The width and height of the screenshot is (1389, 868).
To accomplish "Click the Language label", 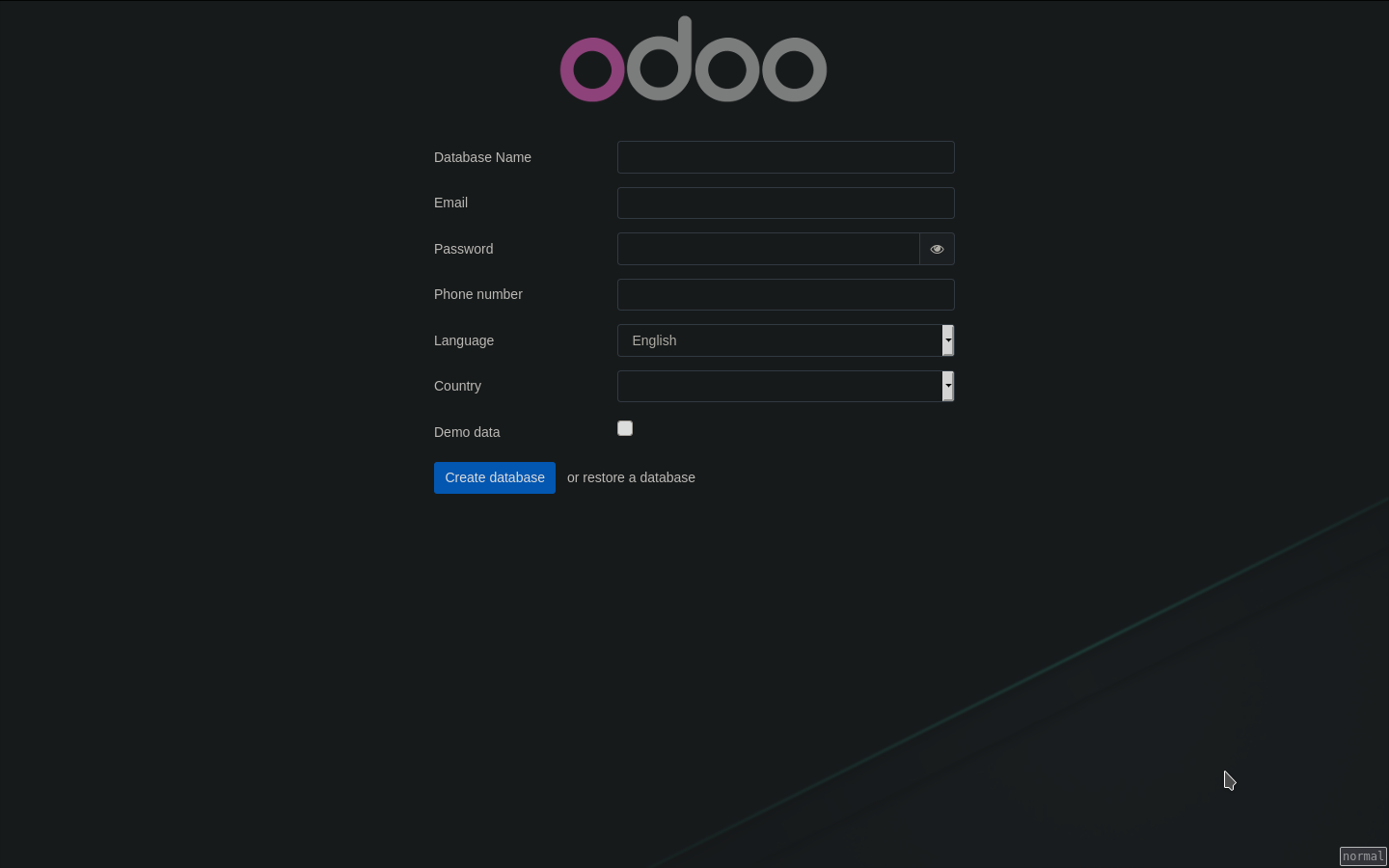I will point(464,340).
